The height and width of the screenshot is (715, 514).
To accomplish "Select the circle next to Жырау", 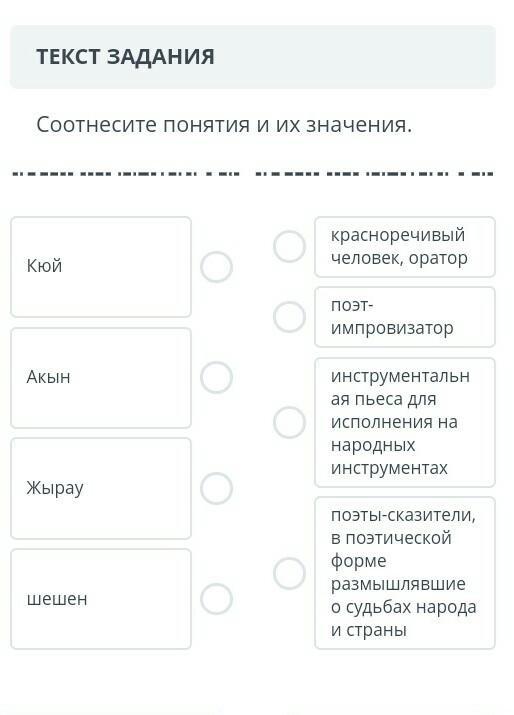I will 216,488.
